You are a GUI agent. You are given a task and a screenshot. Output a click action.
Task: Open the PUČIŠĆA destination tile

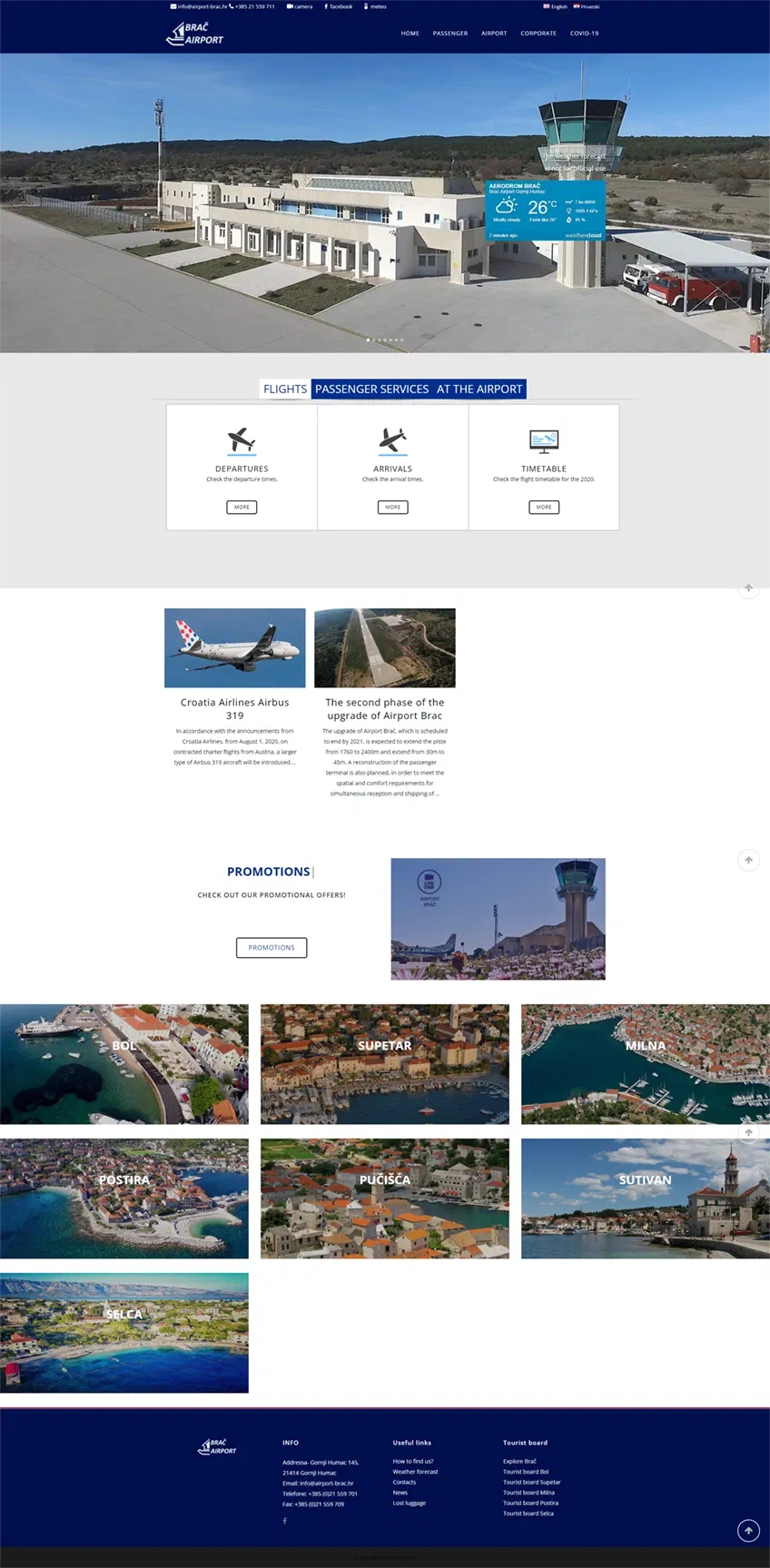click(385, 1198)
